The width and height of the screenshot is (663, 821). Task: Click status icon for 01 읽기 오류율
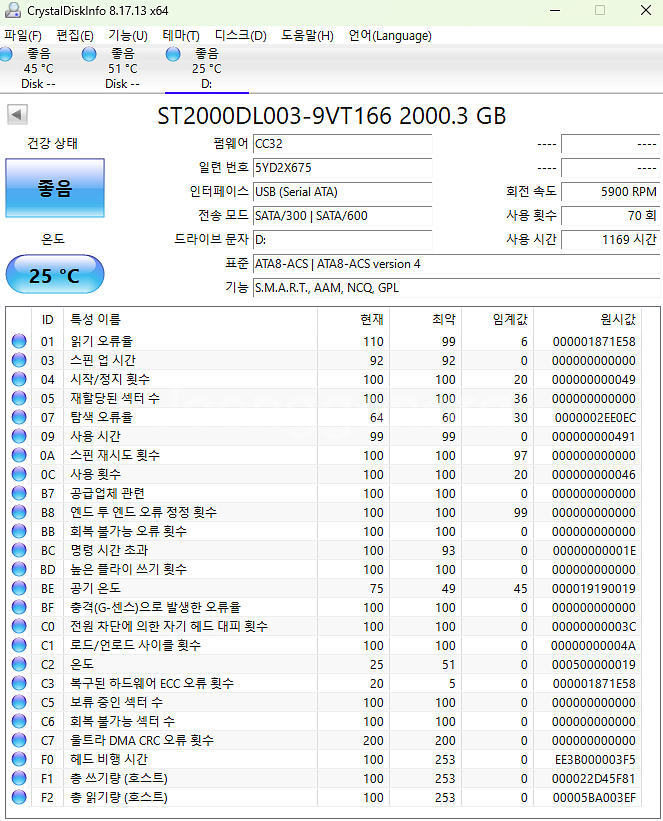pyautogui.click(x=19, y=341)
